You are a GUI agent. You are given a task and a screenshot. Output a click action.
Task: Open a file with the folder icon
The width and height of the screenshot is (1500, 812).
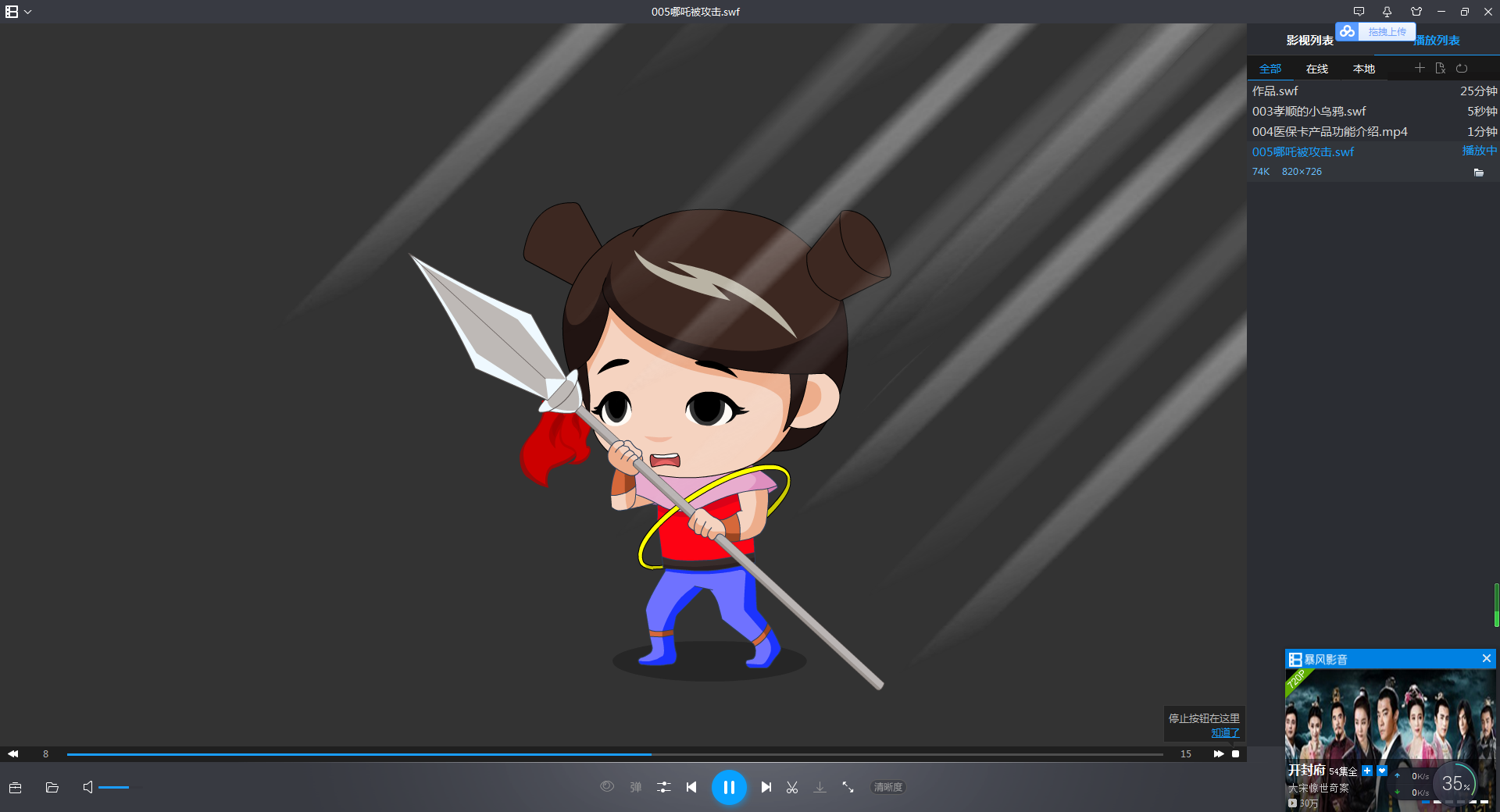pos(52,787)
